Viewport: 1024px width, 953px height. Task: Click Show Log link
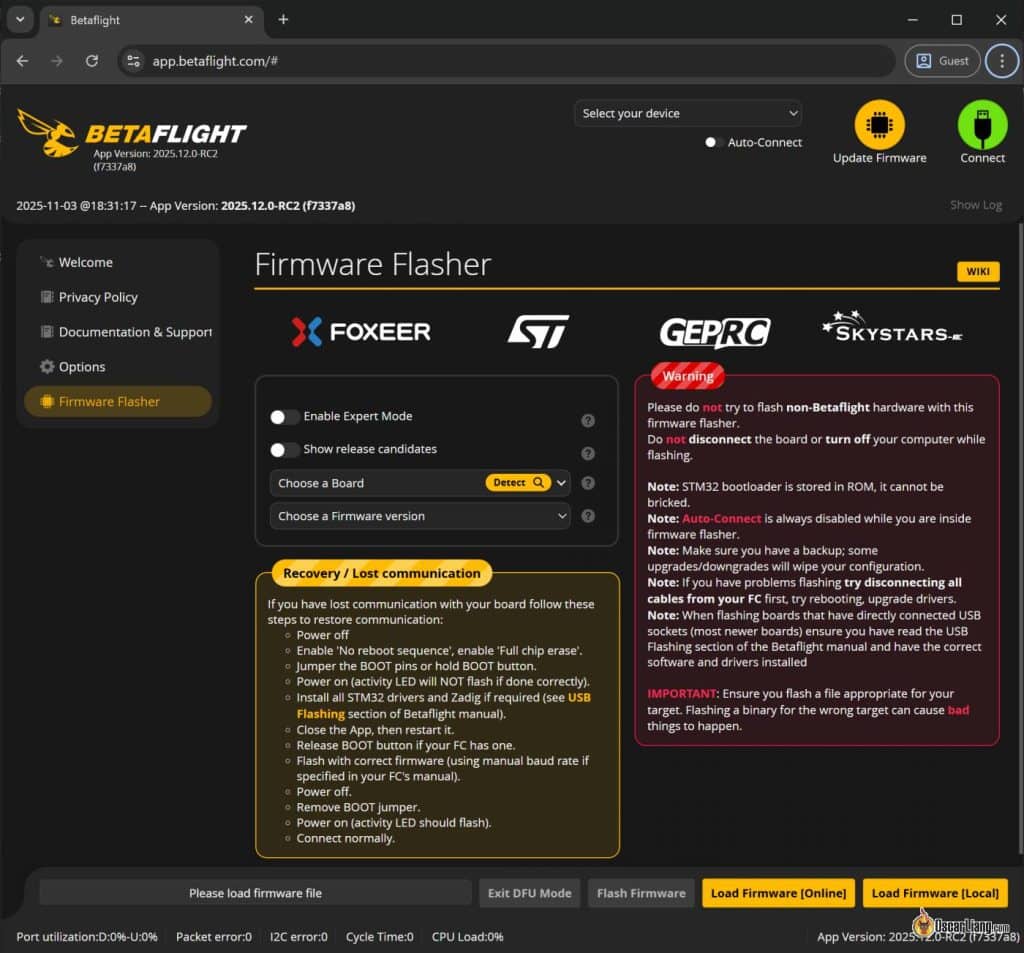click(x=976, y=205)
